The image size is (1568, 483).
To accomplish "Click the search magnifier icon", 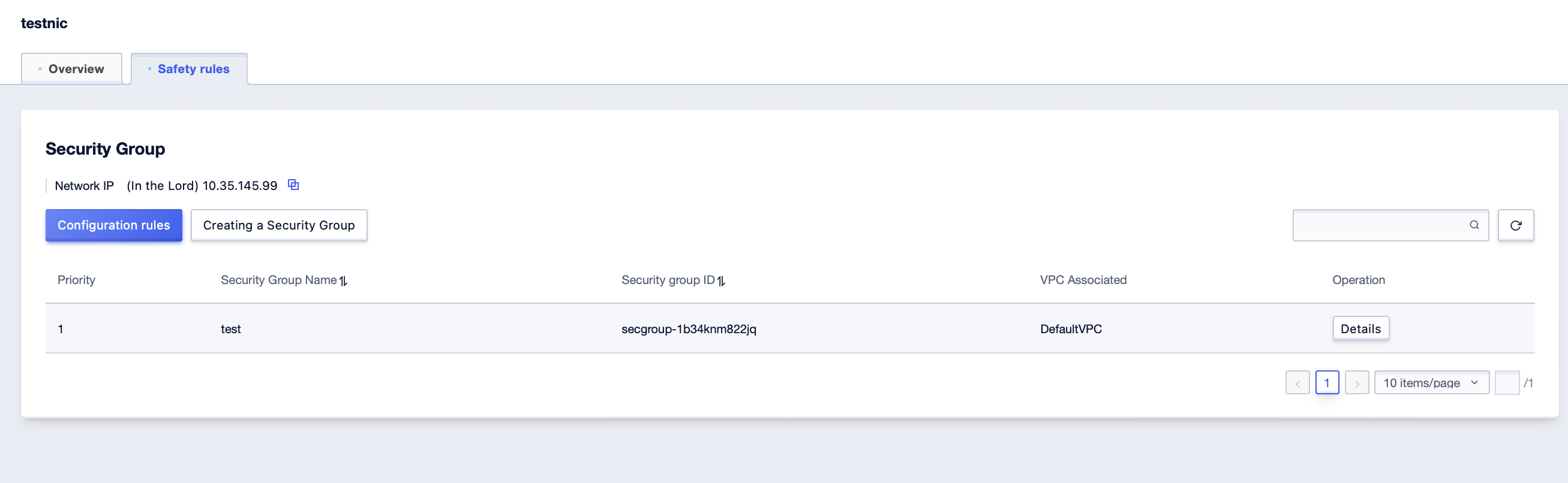I will 1474,225.
